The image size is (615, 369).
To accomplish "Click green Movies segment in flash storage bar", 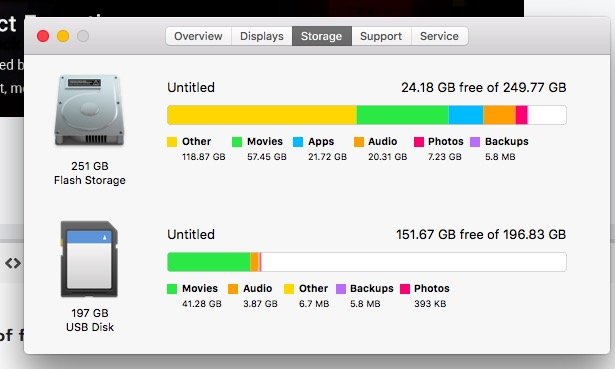I will pos(402,115).
